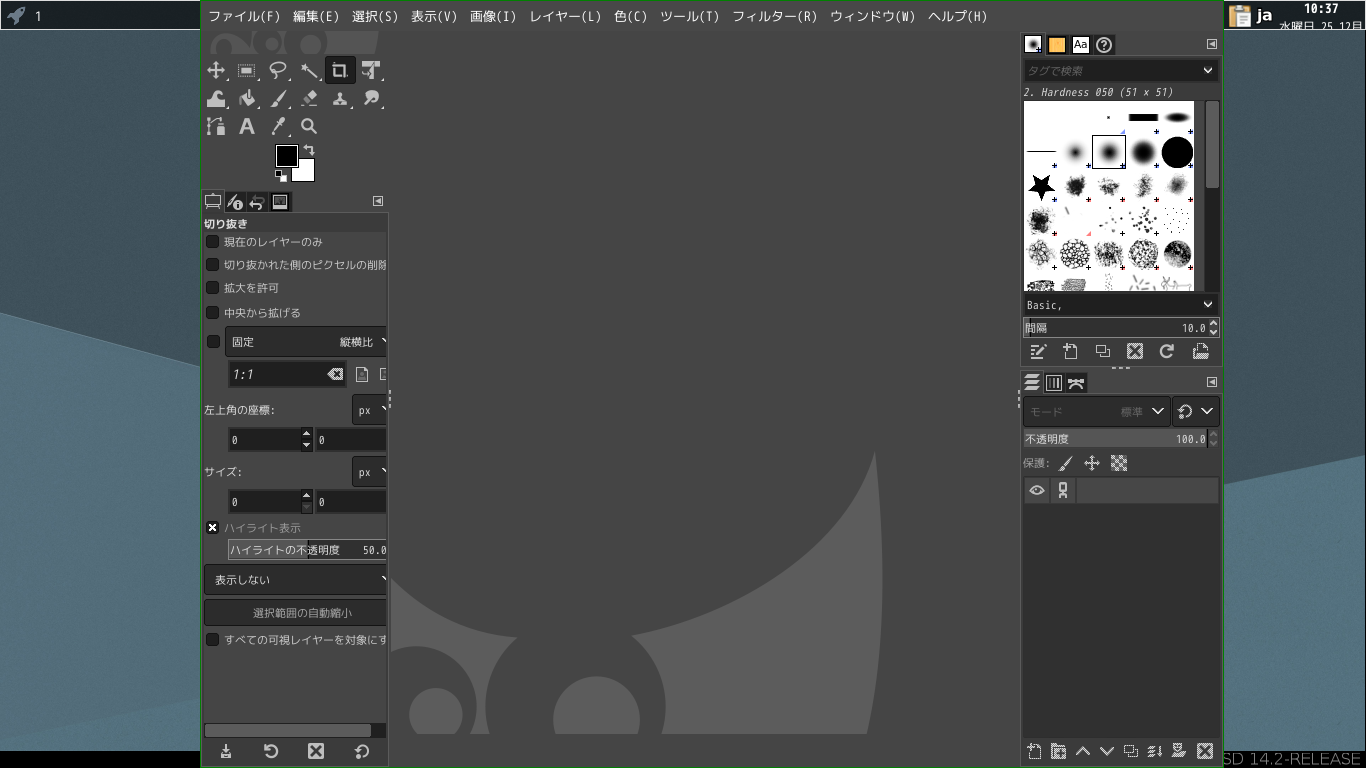Image resolution: width=1366 pixels, height=768 pixels.
Task: Select the Zoom magnifier tool
Action: click(310, 126)
